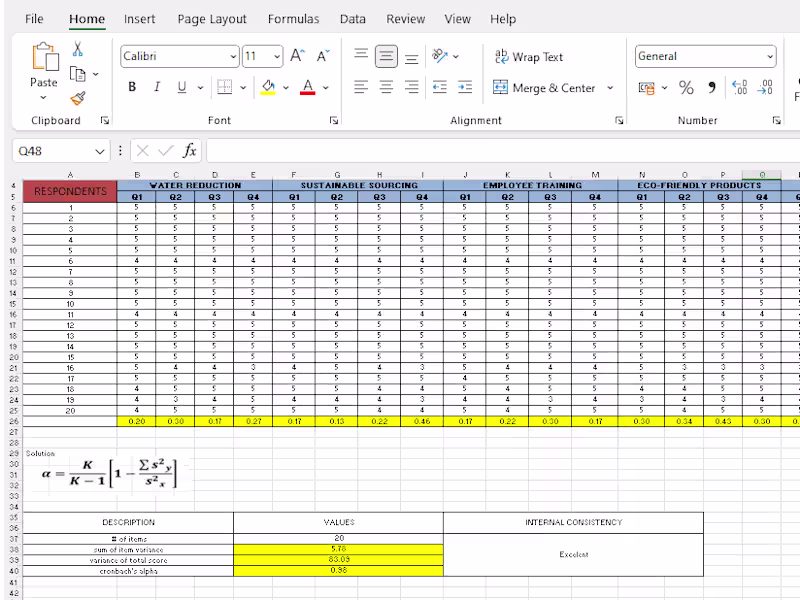Click Accounting Number Format icon

tap(646, 88)
